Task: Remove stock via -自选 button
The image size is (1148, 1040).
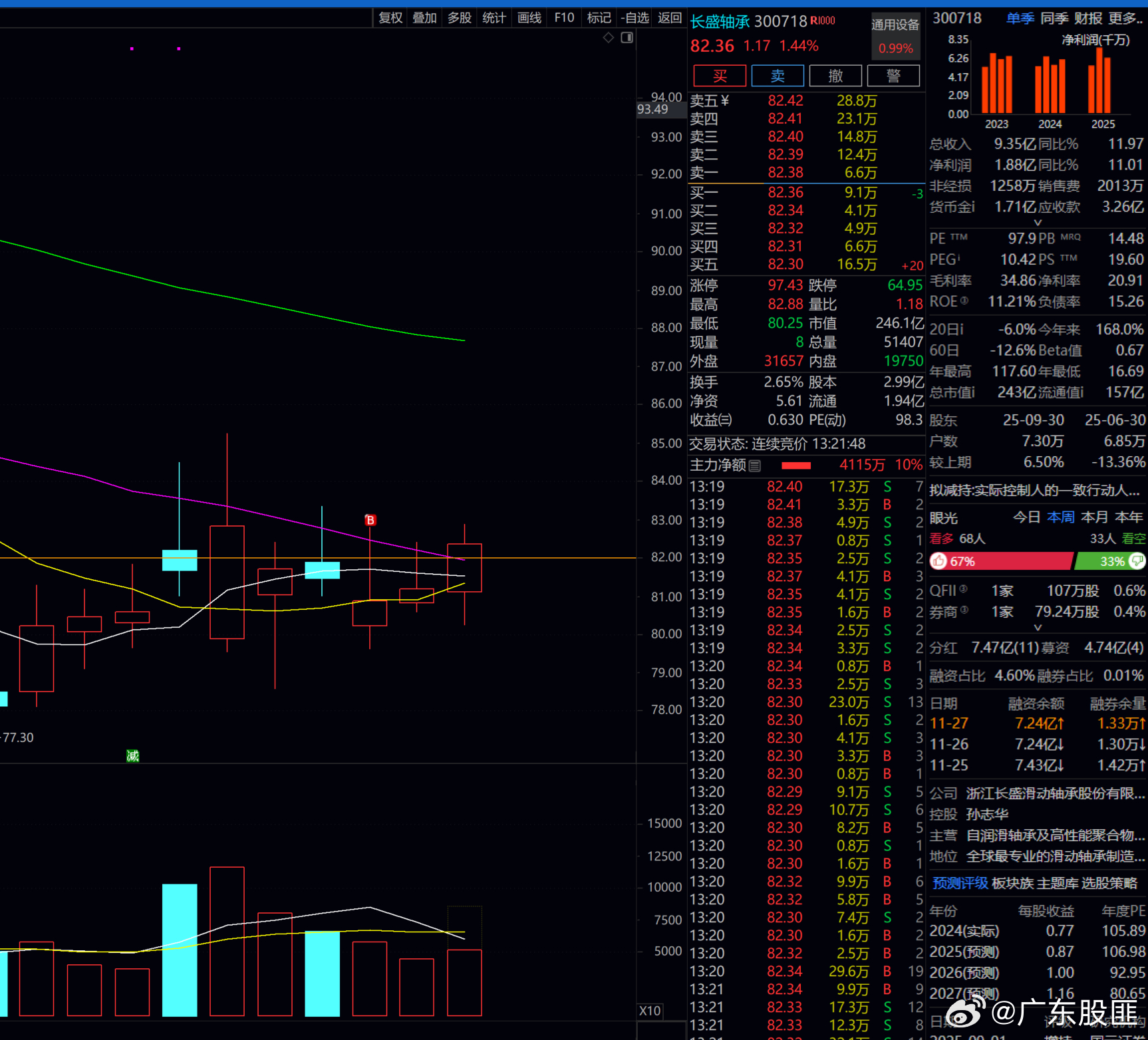Action: (x=635, y=18)
